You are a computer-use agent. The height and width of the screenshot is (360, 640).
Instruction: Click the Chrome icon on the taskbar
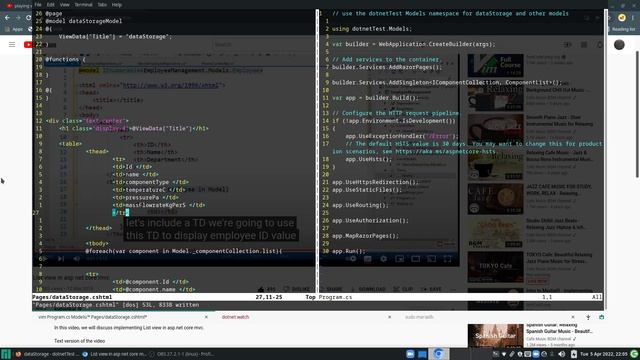(438, 354)
